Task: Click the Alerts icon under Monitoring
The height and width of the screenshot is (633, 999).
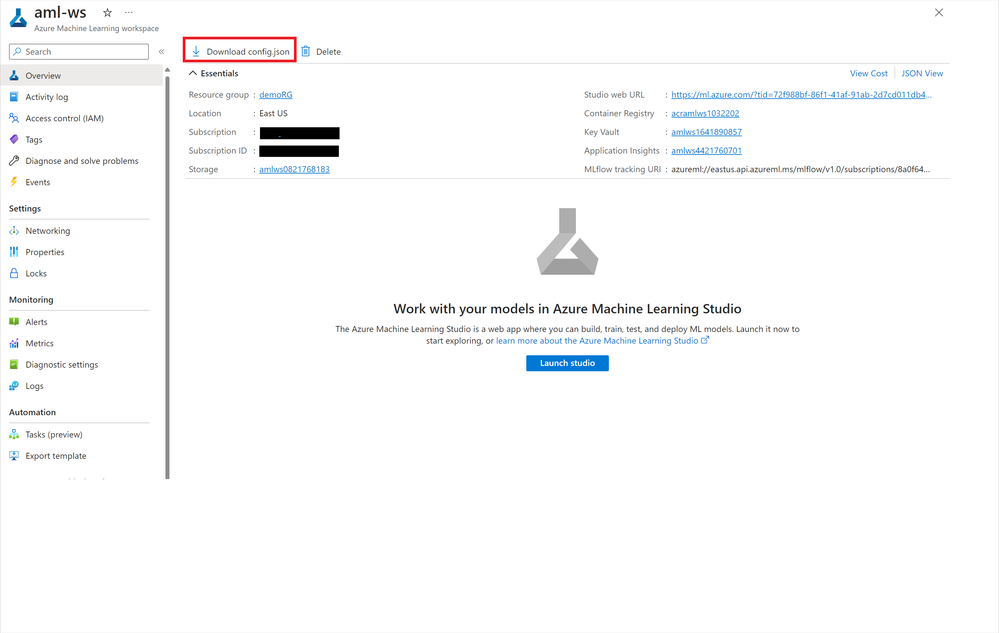Action: tap(14, 322)
